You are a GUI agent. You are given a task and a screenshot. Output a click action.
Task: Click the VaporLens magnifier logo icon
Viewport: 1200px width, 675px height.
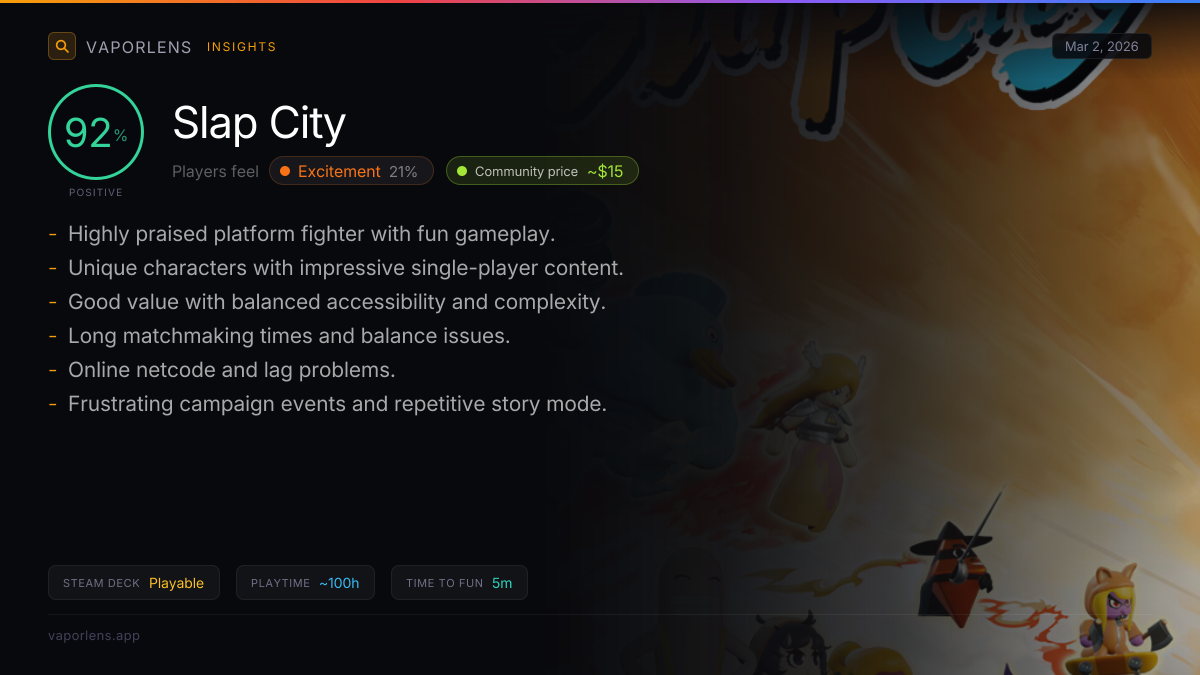tap(62, 46)
